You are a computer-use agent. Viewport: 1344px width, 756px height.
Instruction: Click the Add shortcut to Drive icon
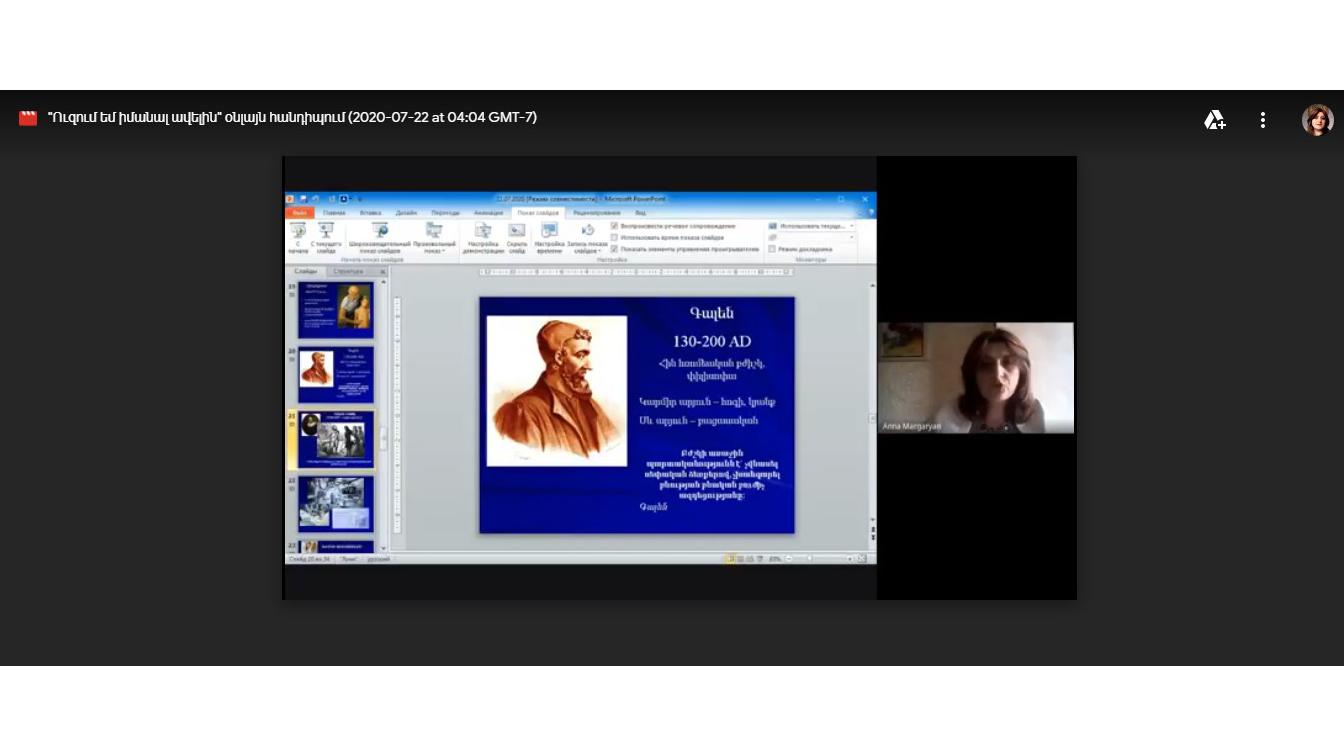tap(1215, 120)
